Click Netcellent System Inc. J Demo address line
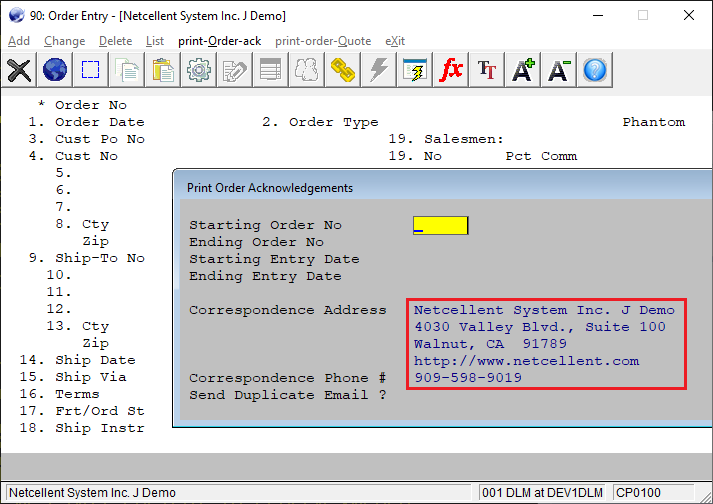Image resolution: width=713 pixels, height=504 pixels. pyautogui.click(x=544, y=310)
